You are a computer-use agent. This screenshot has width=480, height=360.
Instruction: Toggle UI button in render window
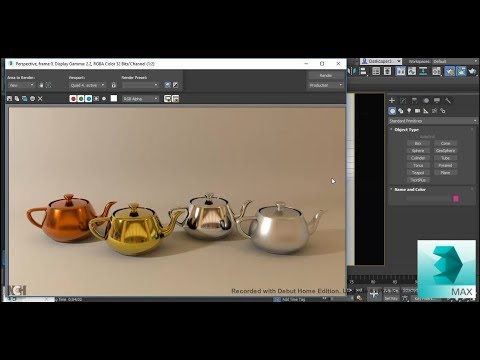pos(176,99)
